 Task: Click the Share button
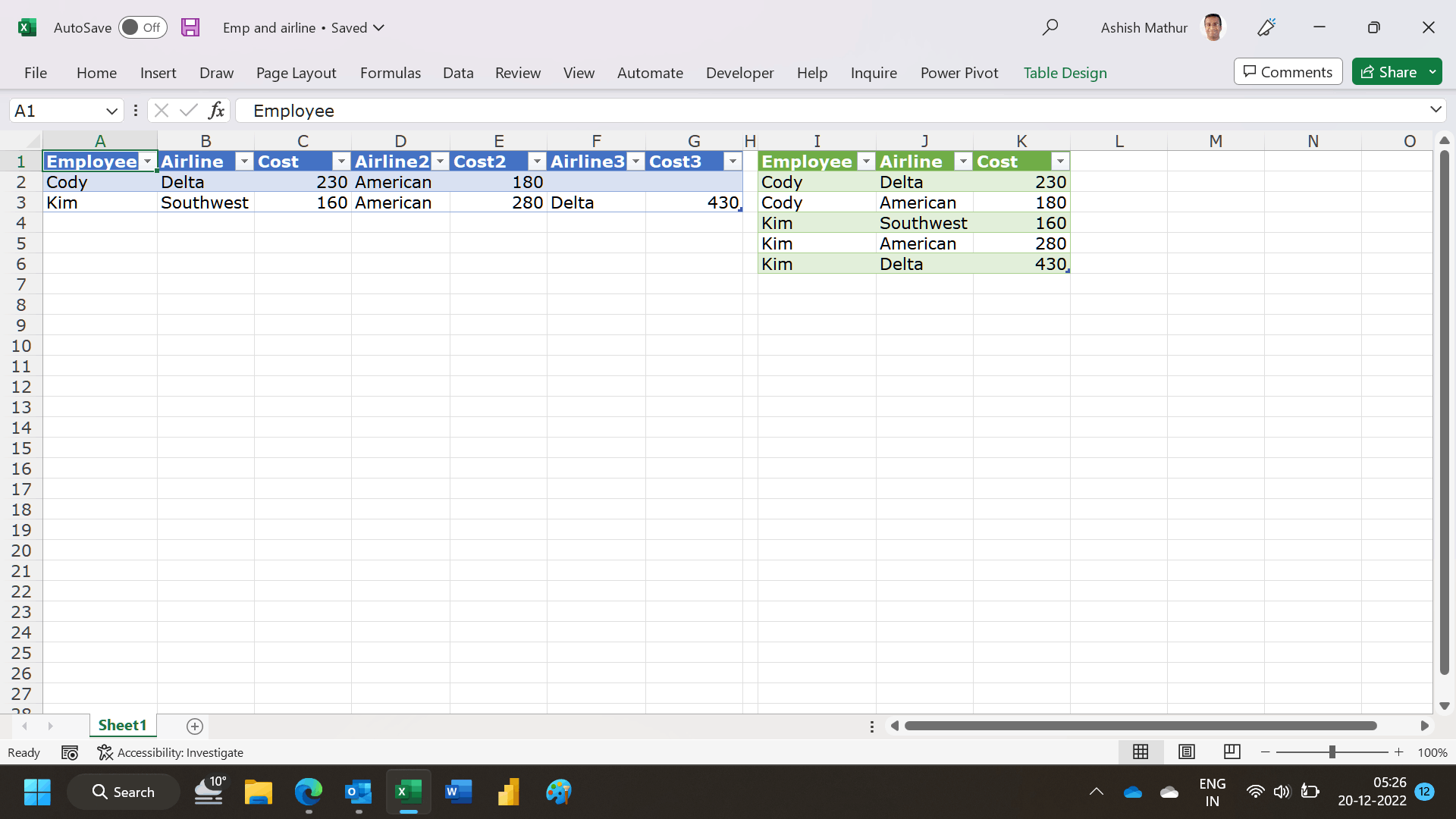pos(1389,72)
